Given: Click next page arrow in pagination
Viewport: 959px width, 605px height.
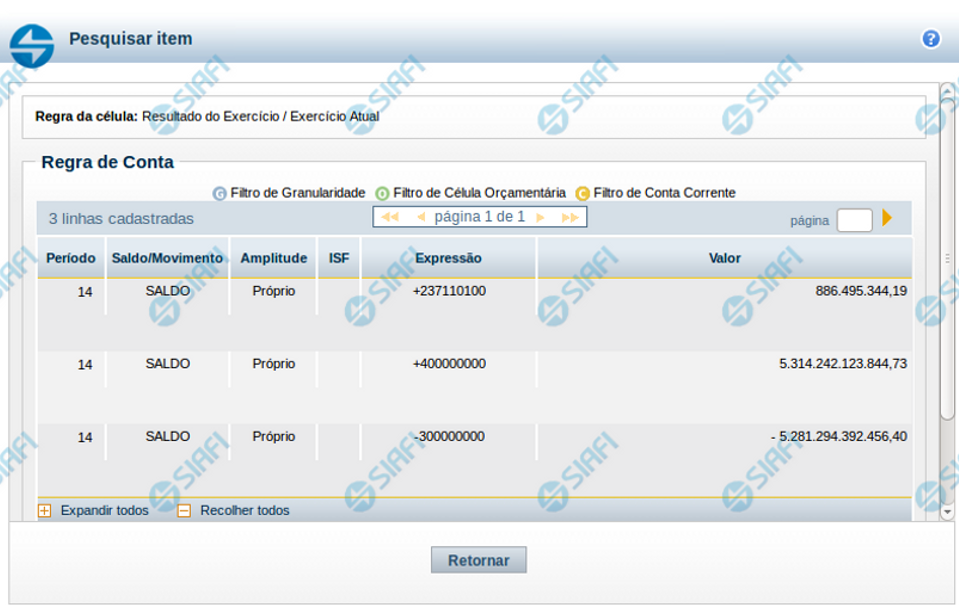Looking at the screenshot, I should pos(540,217).
